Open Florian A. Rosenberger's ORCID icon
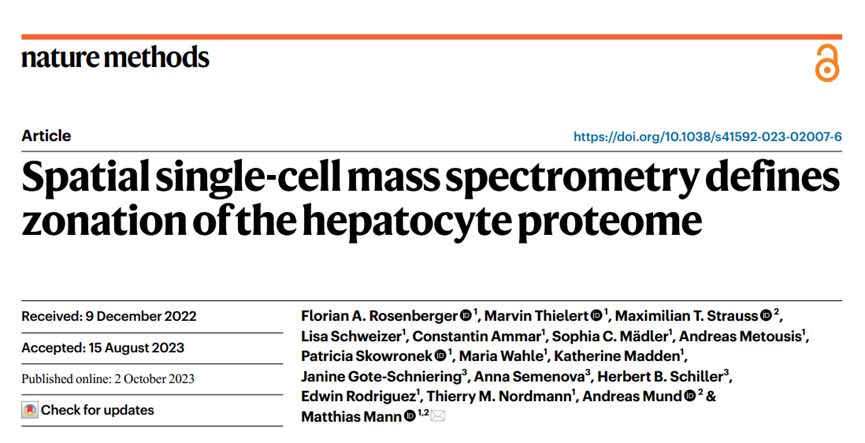The height and width of the screenshot is (443, 865). [x=466, y=316]
